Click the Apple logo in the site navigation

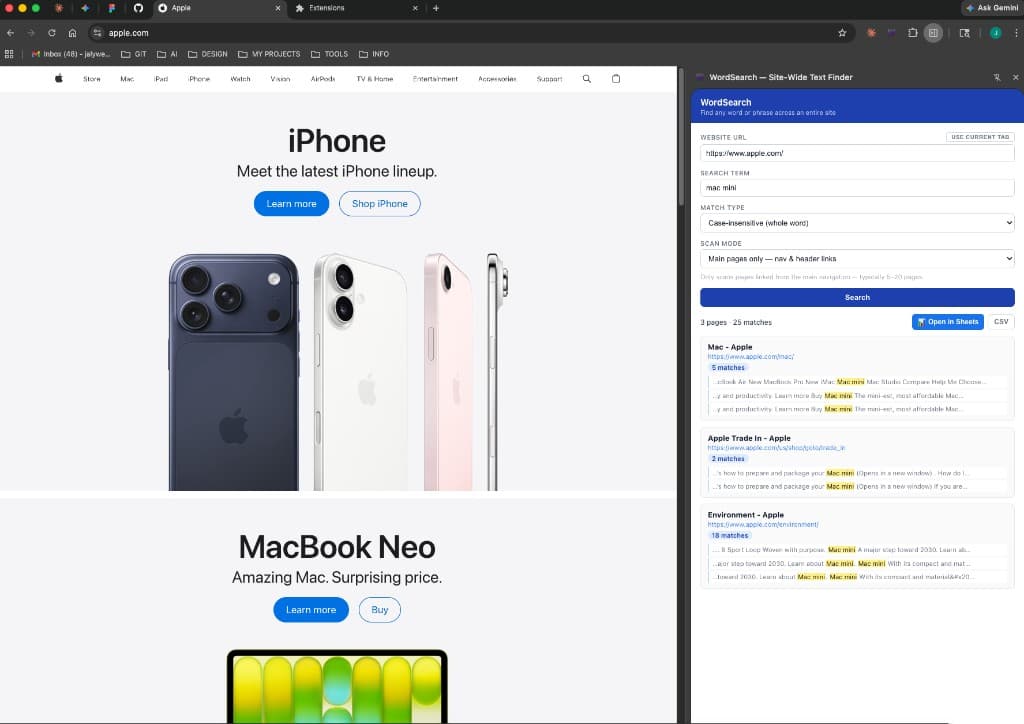coord(57,78)
